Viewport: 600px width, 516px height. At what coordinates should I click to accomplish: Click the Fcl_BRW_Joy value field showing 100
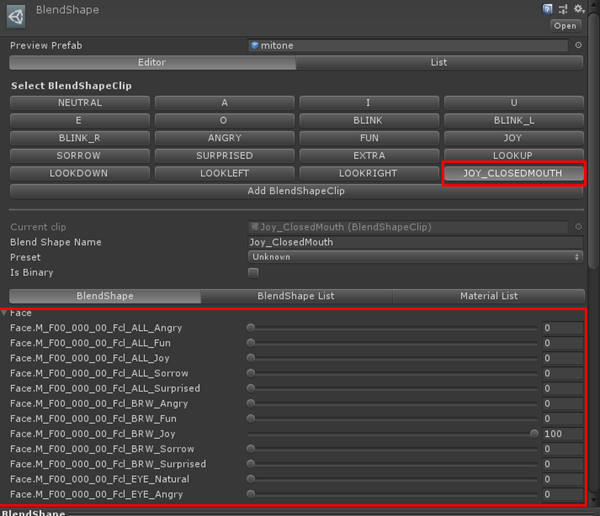[x=563, y=434]
